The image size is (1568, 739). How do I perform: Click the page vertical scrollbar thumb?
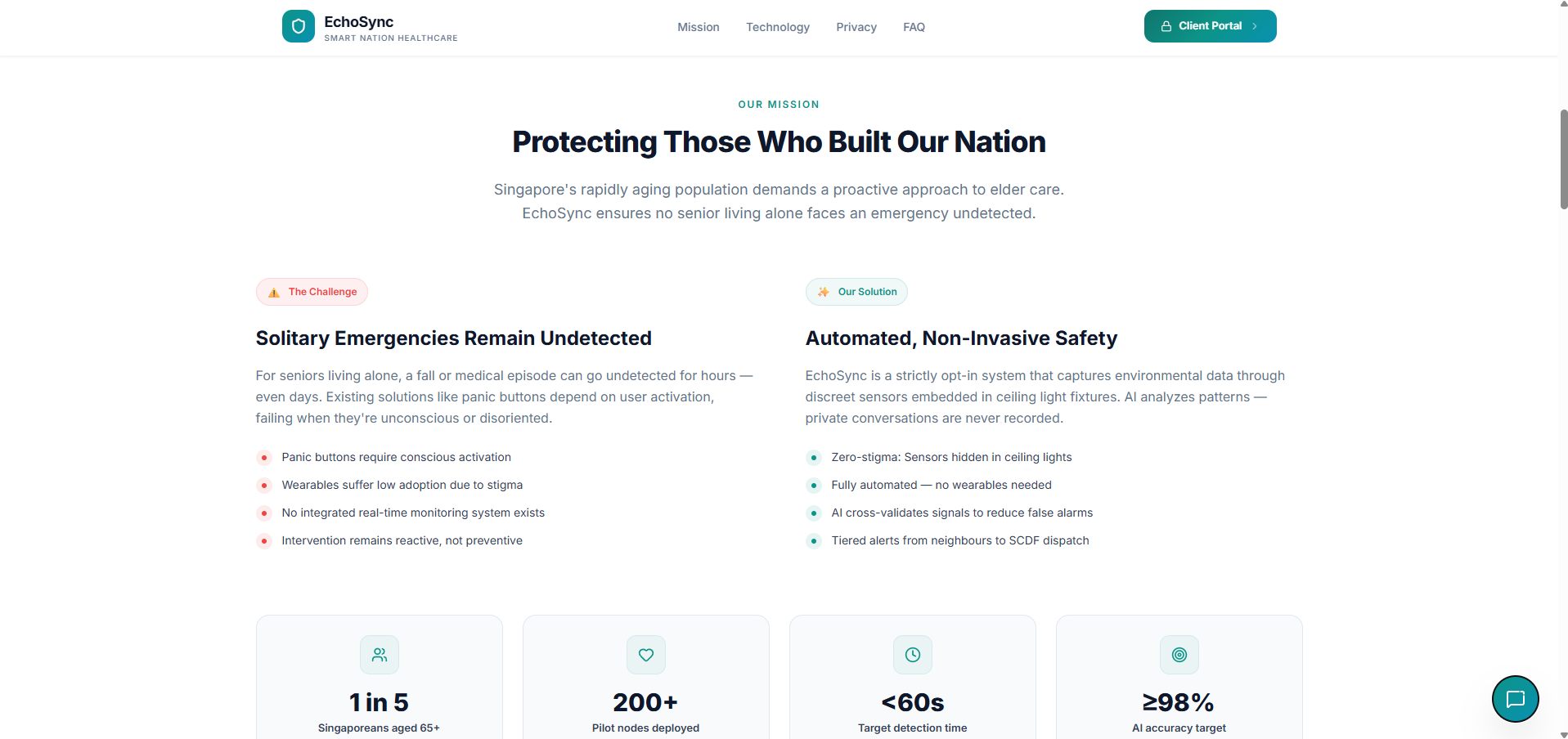[1563, 159]
